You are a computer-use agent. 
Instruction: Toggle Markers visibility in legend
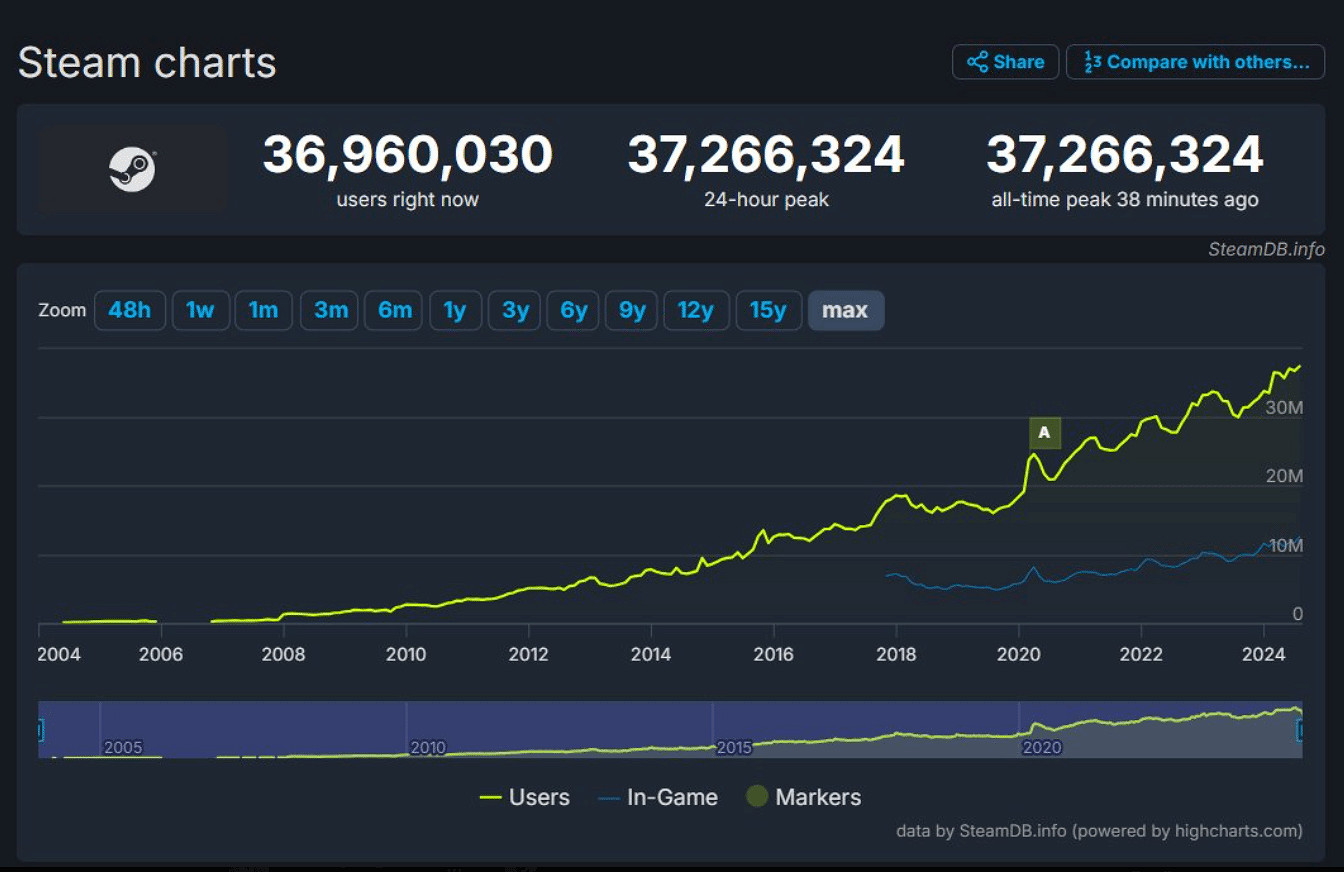click(x=804, y=797)
